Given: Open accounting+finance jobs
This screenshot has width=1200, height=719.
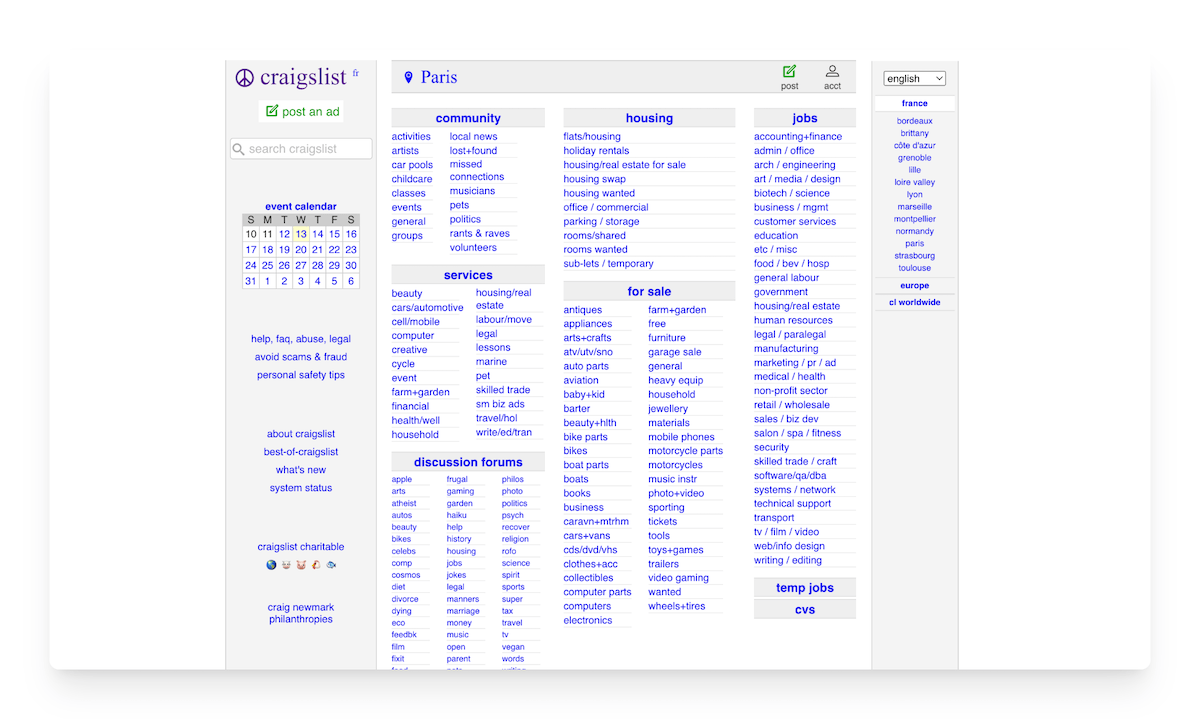Looking at the screenshot, I should 798,137.
